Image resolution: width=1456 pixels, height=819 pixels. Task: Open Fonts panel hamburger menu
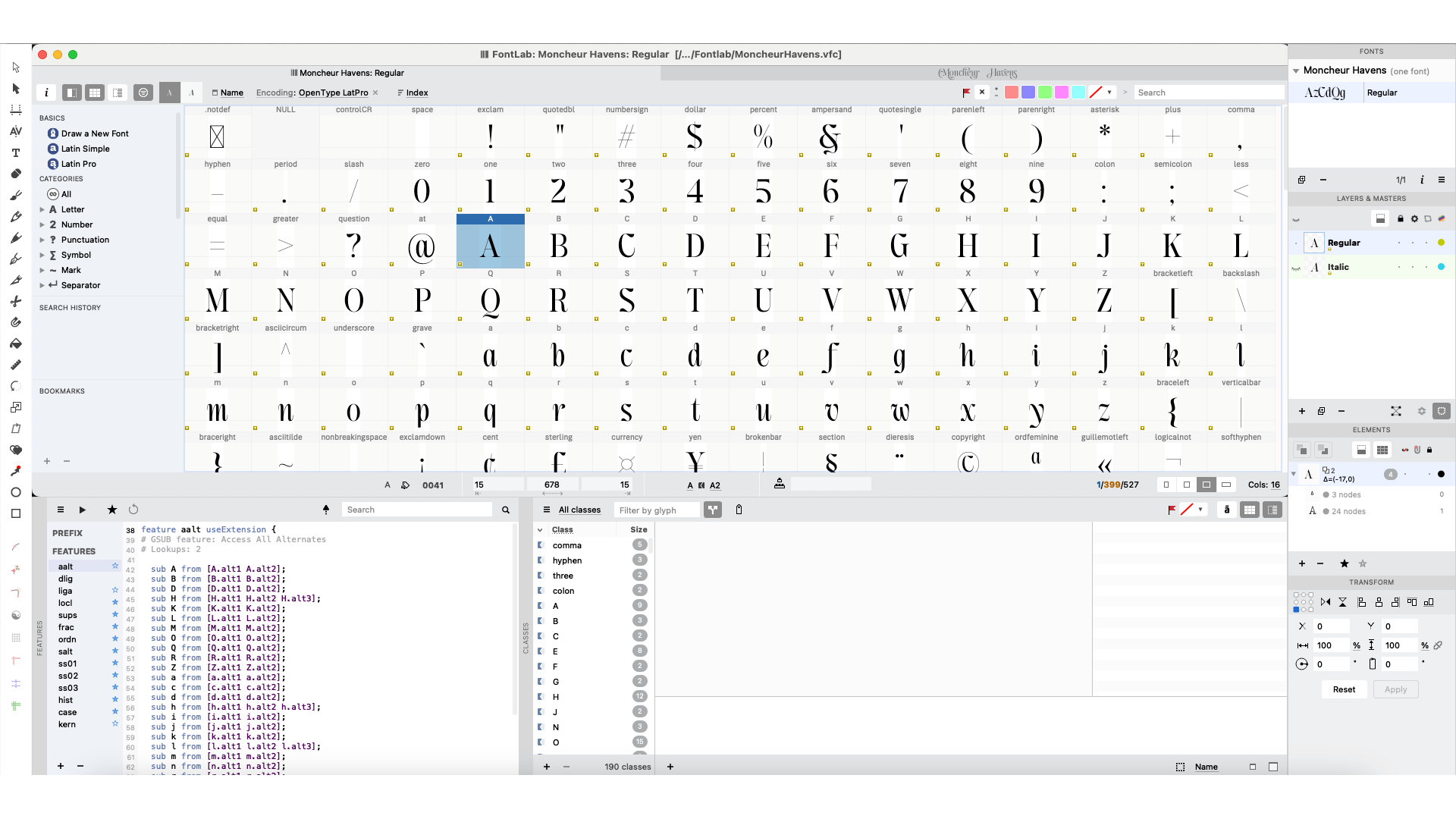click(1442, 180)
